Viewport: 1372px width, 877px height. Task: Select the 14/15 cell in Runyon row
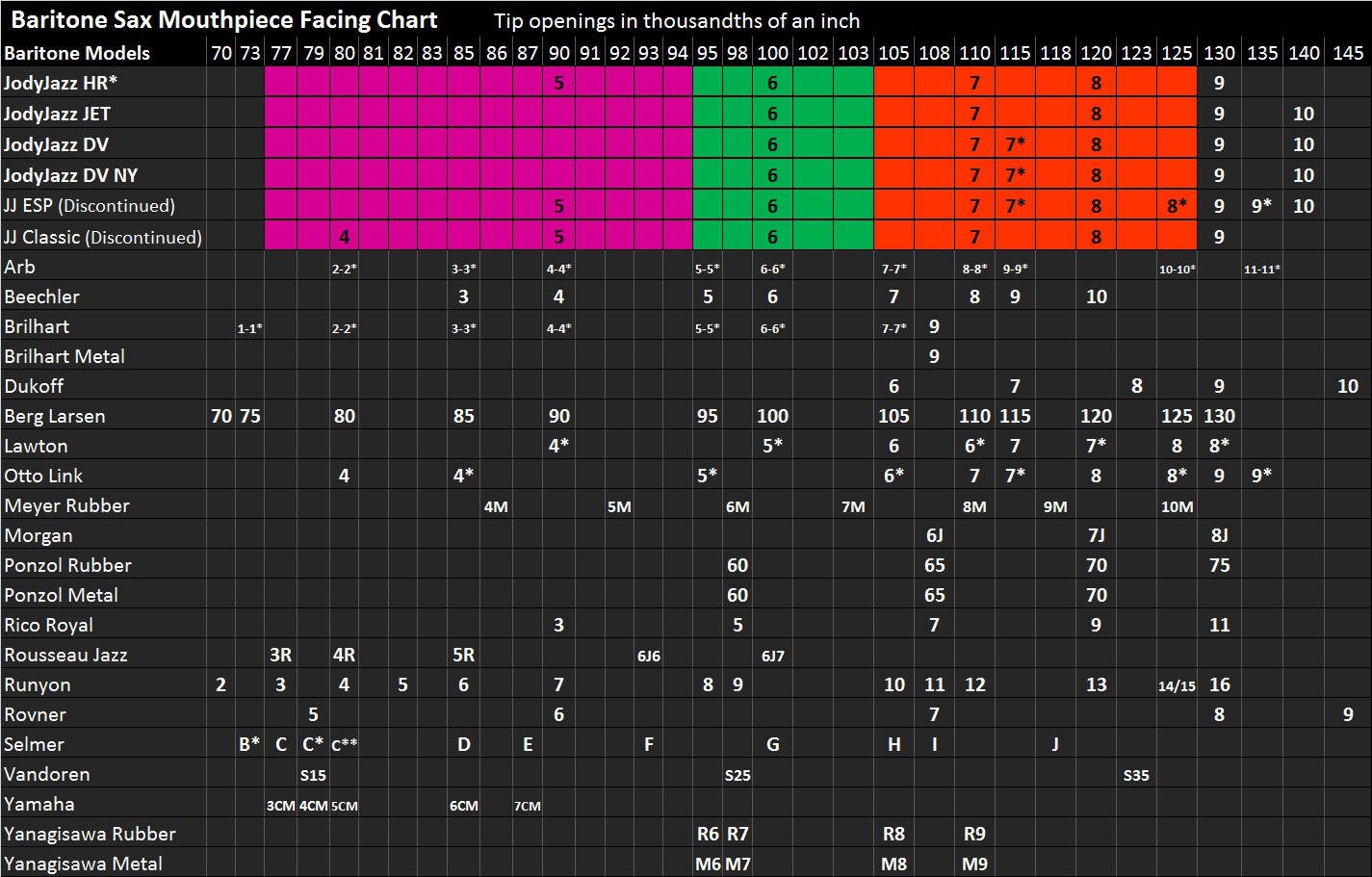click(1177, 686)
